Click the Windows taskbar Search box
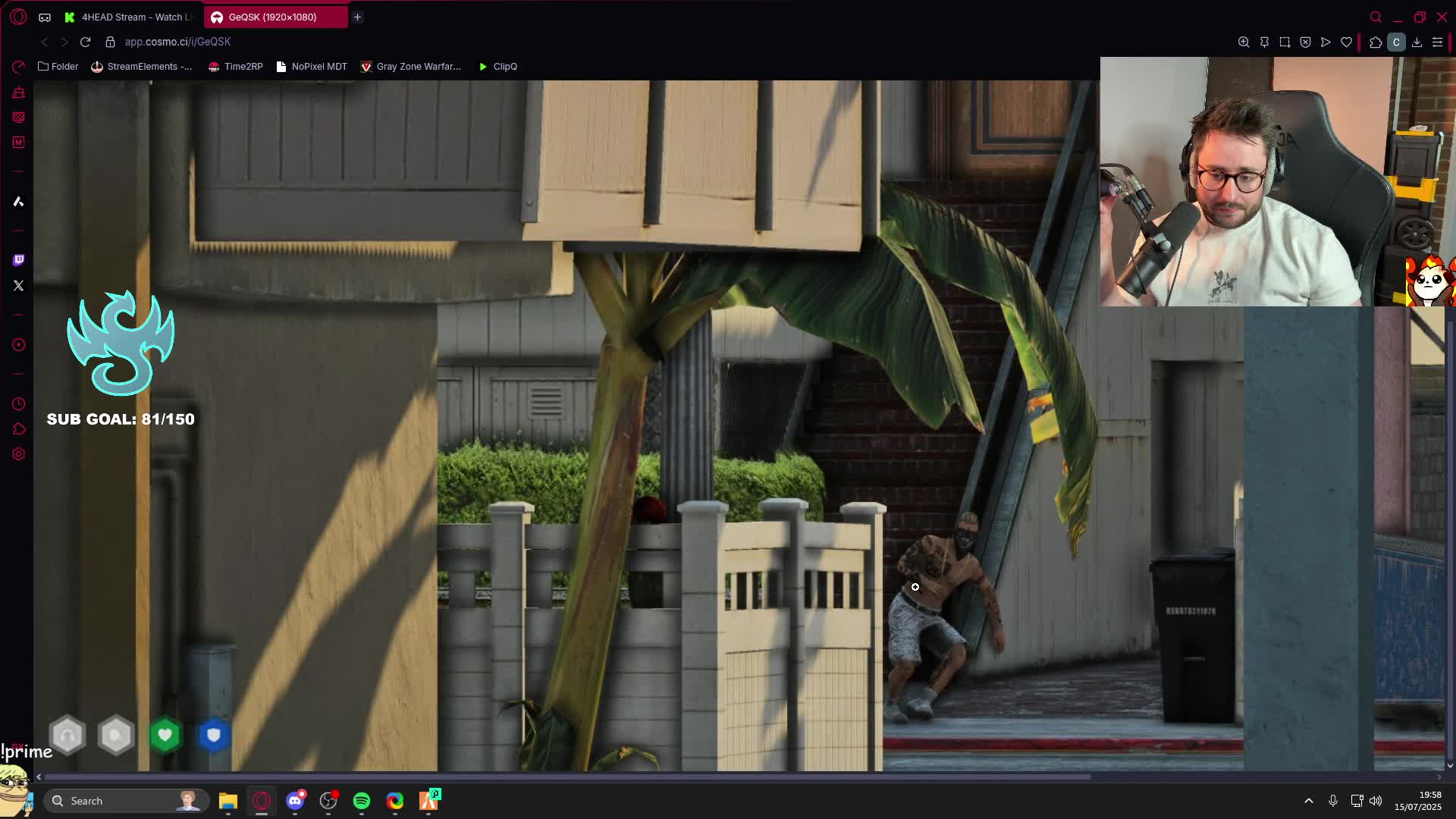 [x=125, y=801]
